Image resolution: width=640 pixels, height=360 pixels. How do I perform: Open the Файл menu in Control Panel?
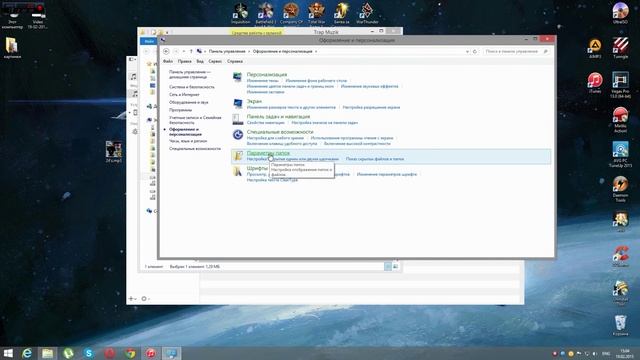point(168,61)
